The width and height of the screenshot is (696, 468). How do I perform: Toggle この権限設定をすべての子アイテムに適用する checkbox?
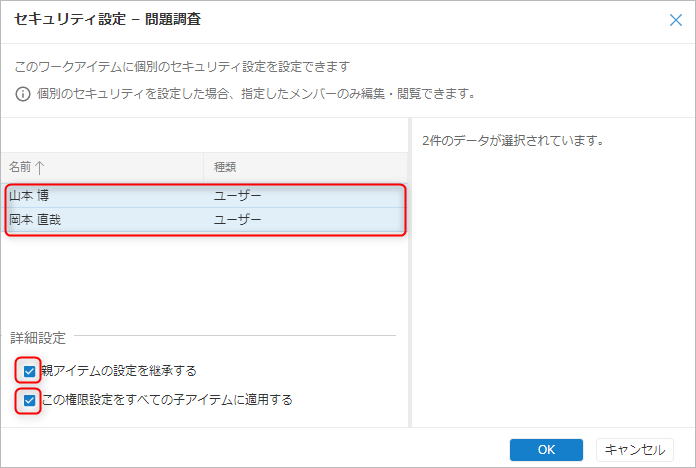29,401
